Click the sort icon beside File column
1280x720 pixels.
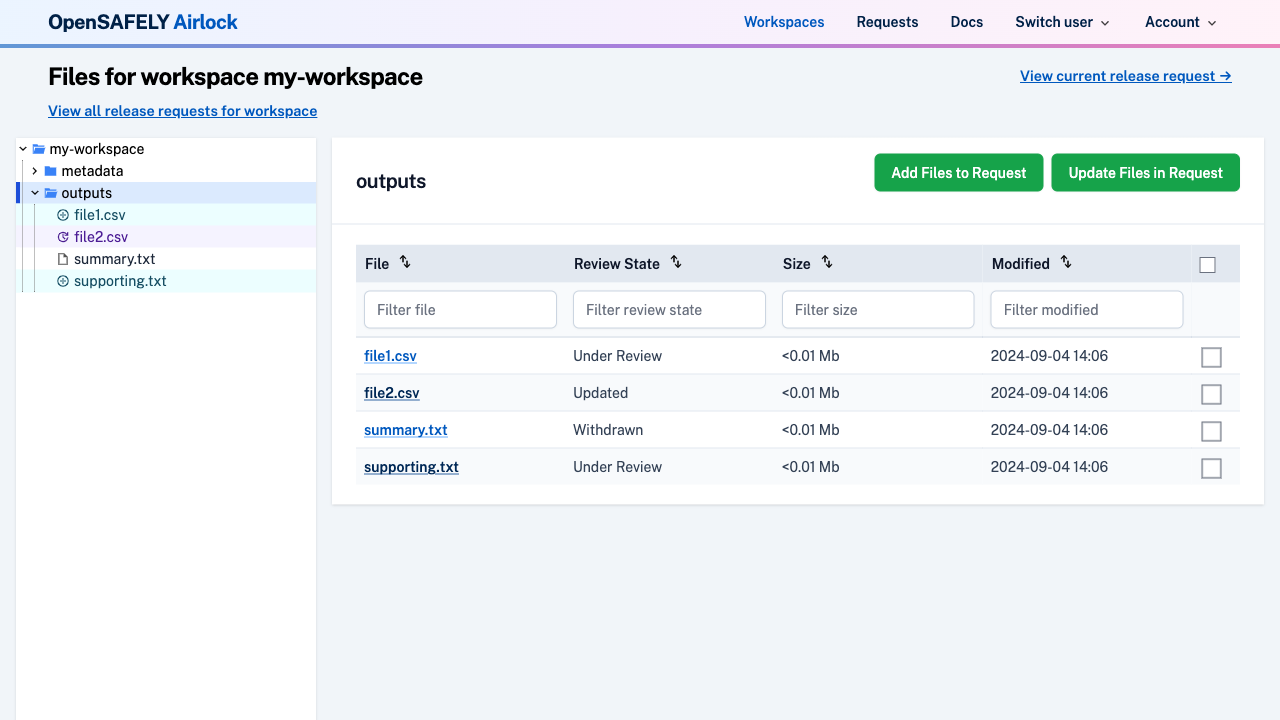tap(405, 262)
